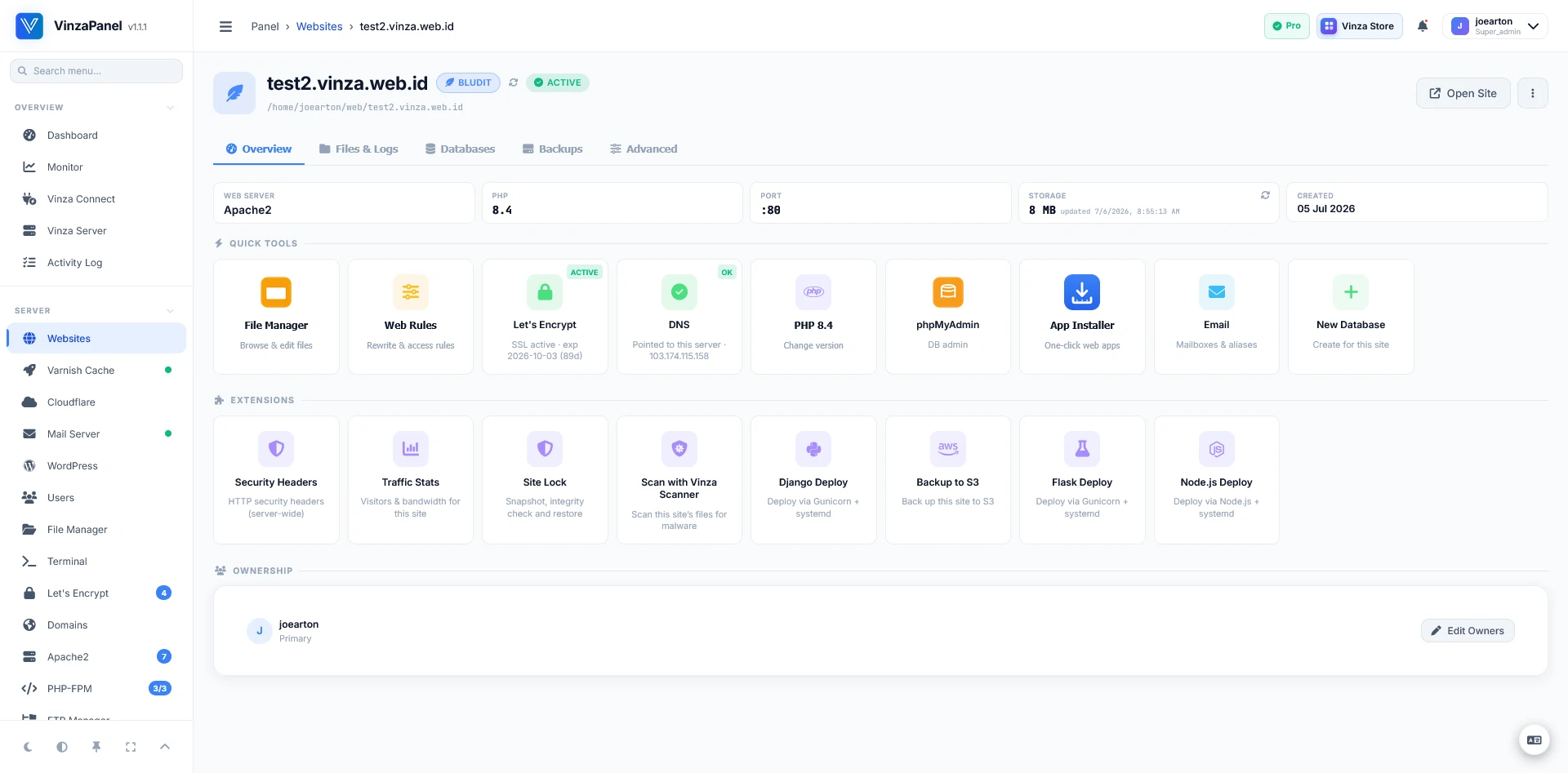Open Traffic Stats extension
The width and height of the screenshot is (1568, 773).
click(411, 480)
